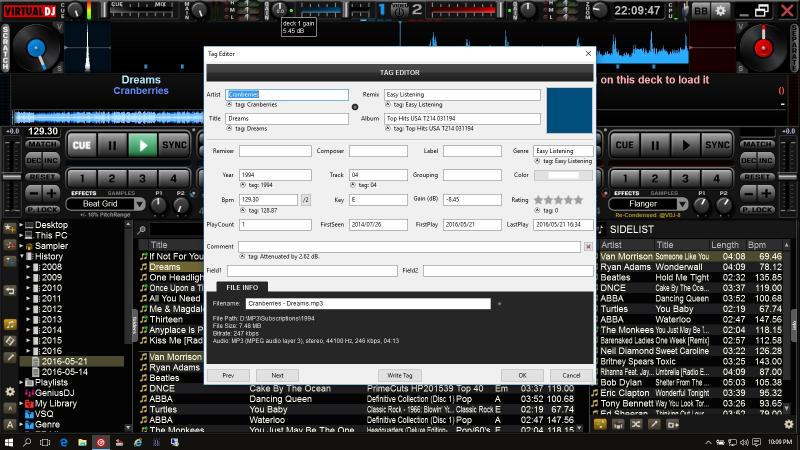Go to Next track in Tag Editor
This screenshot has height=450, width=800.
tap(277, 376)
